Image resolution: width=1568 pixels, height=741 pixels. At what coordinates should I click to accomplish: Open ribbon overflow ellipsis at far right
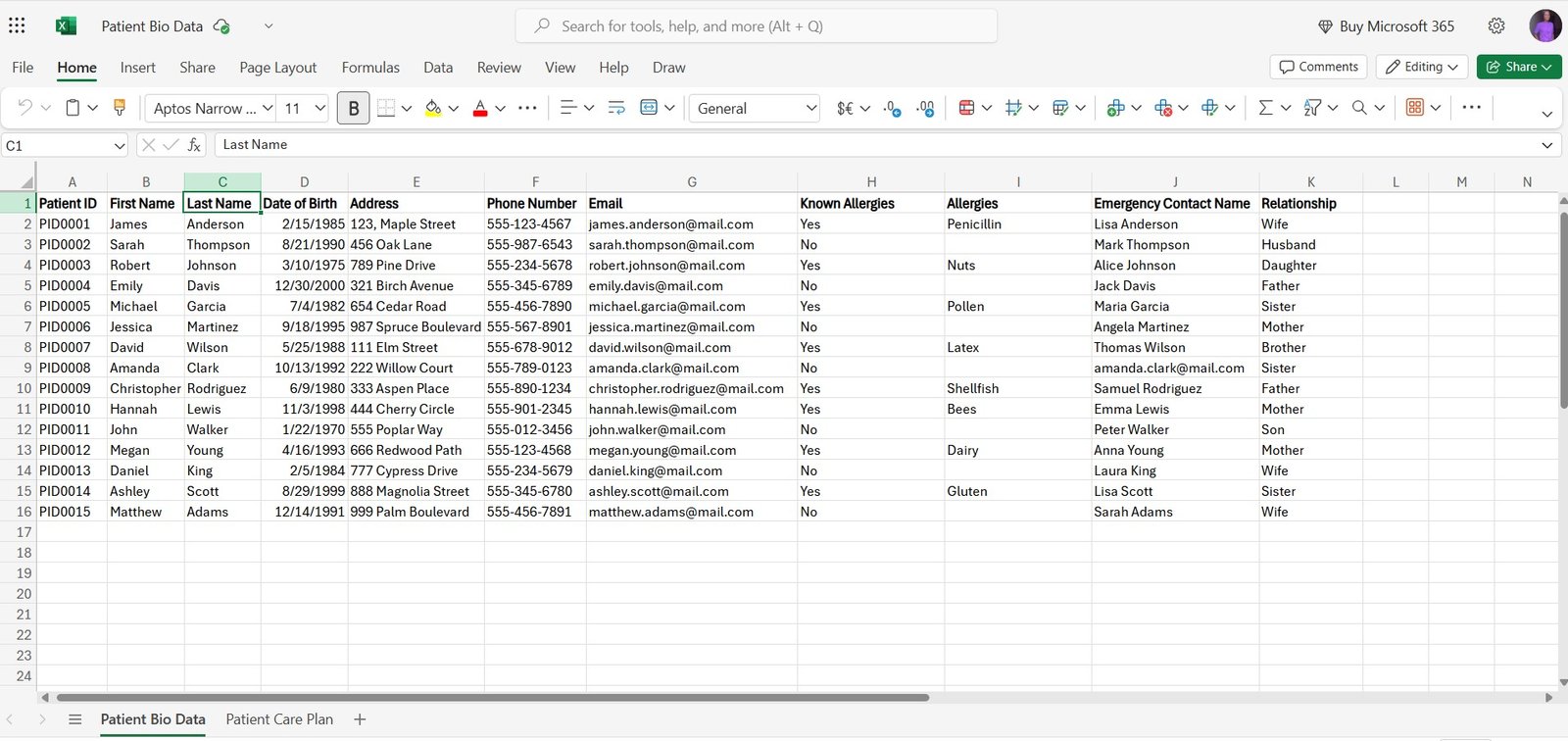1471,108
